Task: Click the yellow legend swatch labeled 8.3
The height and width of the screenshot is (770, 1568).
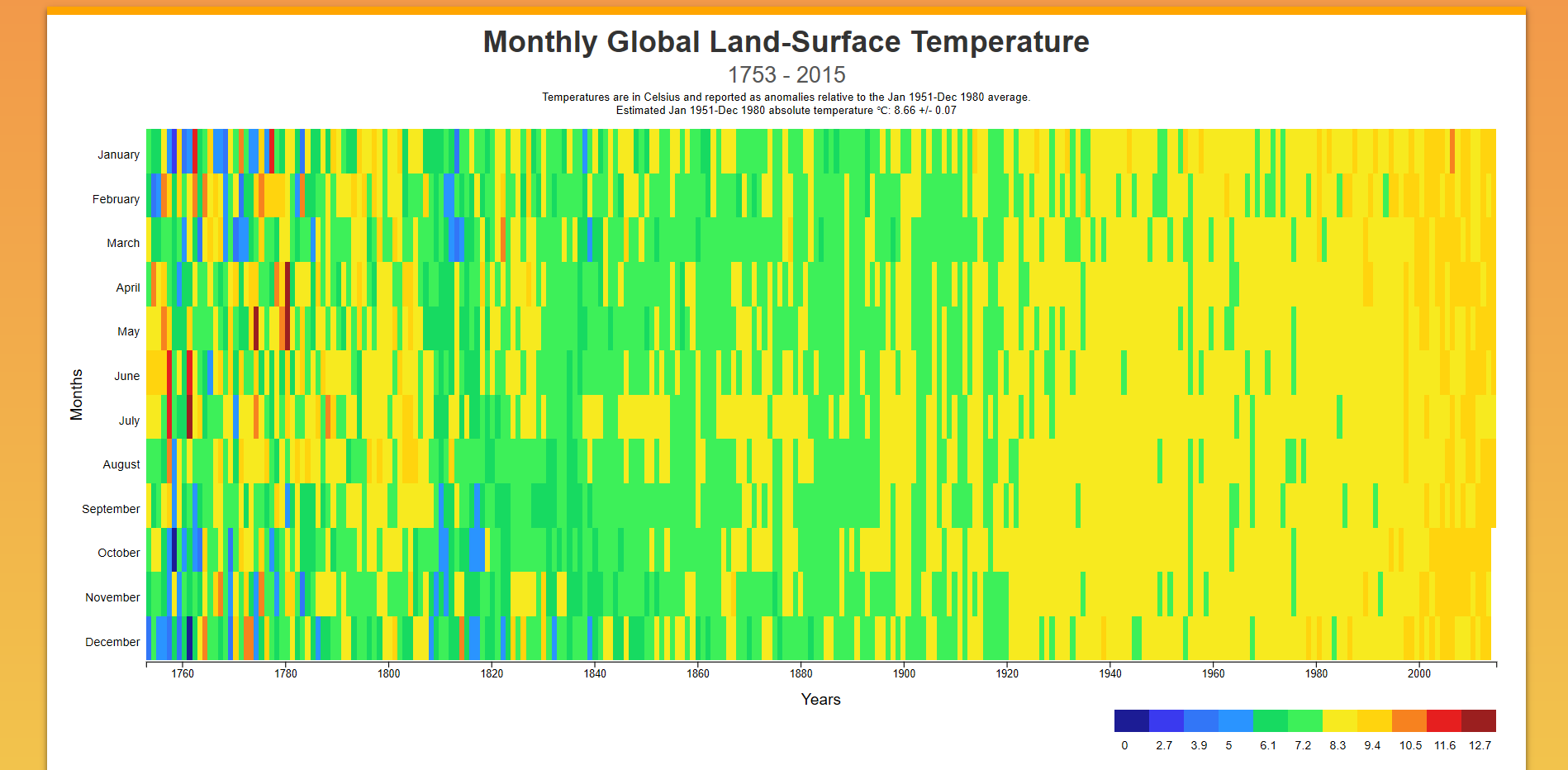Action: pos(1339,720)
